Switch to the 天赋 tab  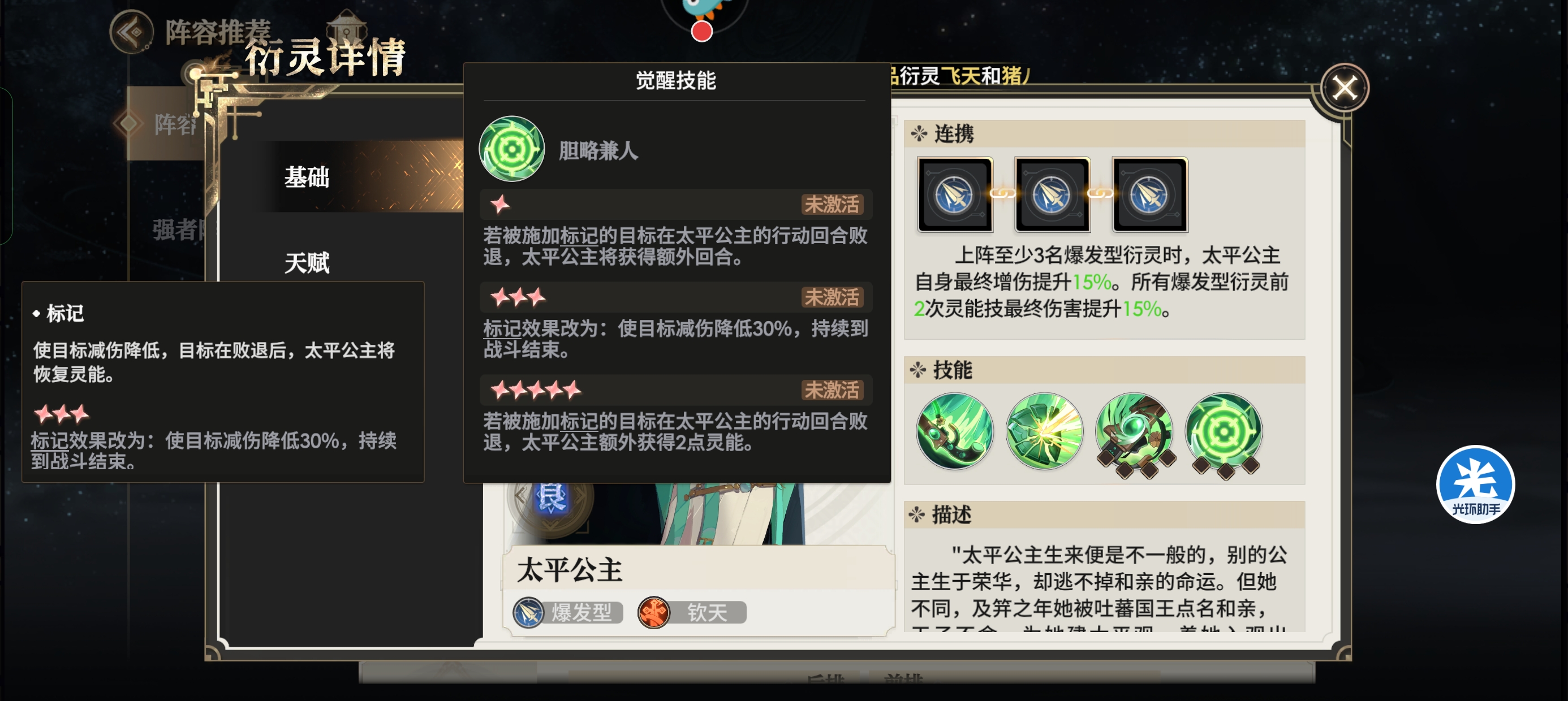click(x=307, y=263)
